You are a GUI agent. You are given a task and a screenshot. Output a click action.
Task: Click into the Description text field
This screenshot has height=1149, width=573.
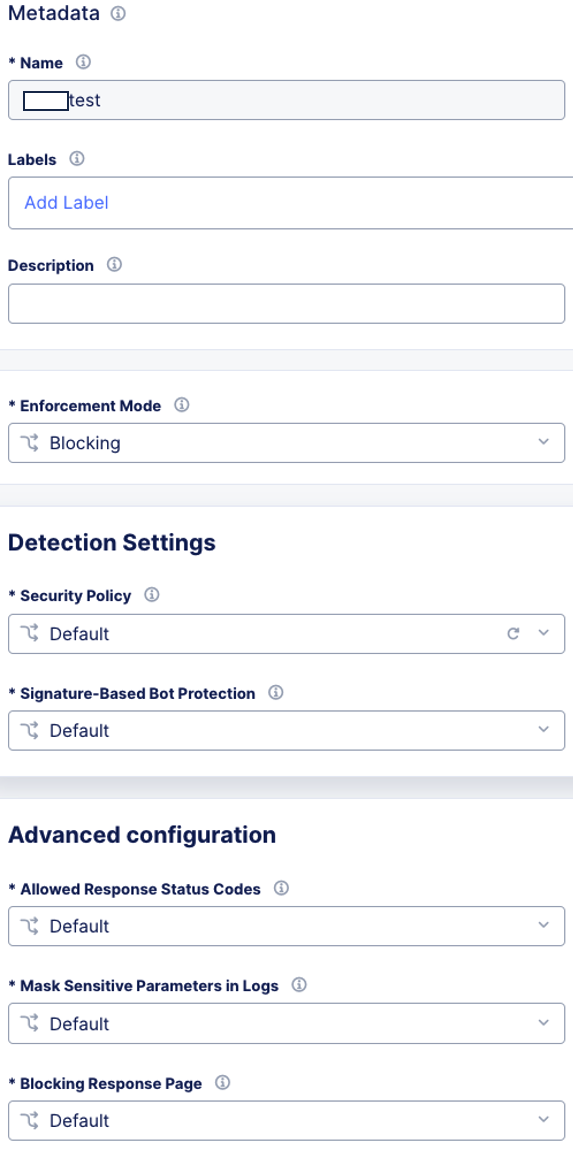pos(286,303)
